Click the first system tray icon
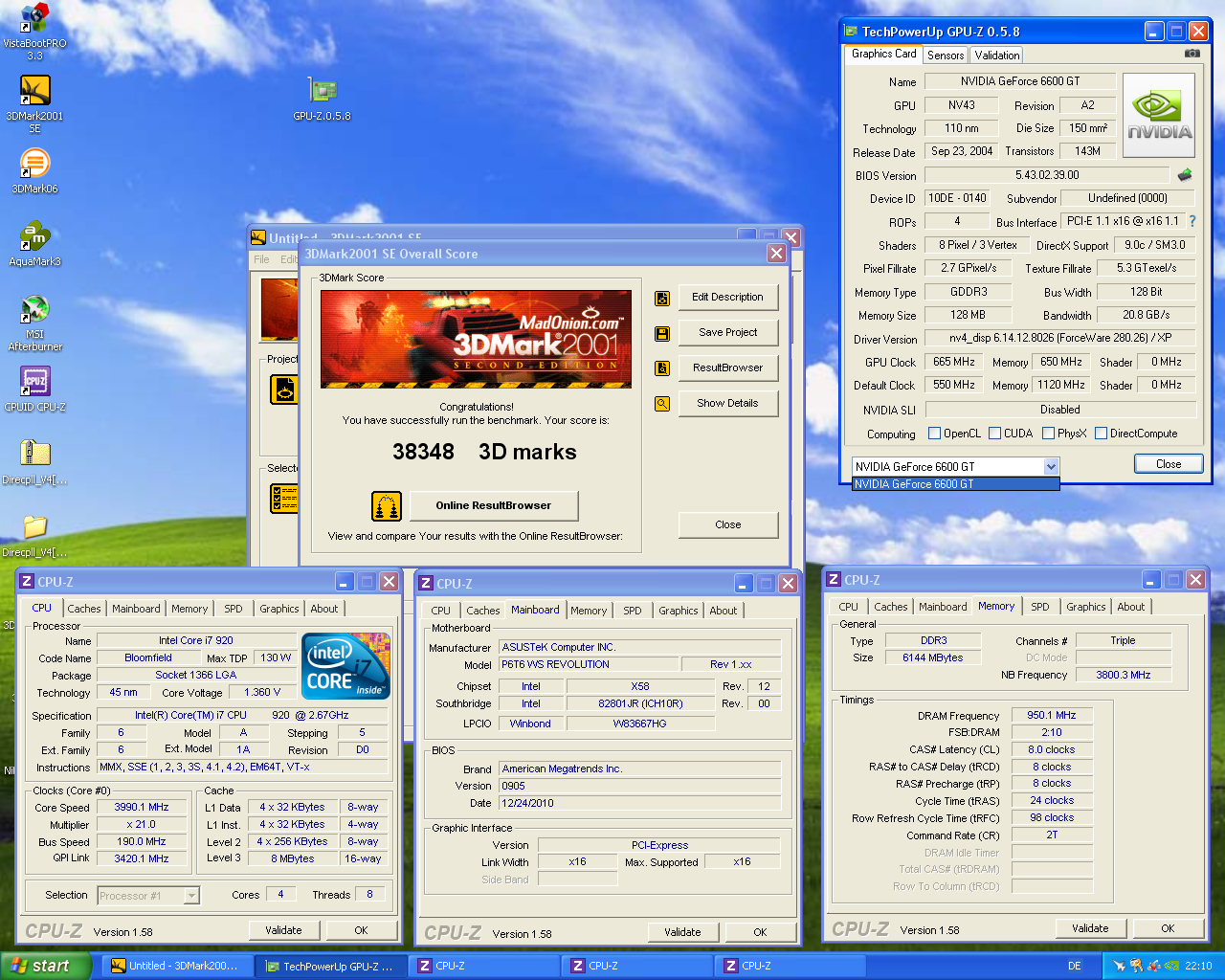This screenshot has width=1225, height=980. pyautogui.click(x=1119, y=966)
